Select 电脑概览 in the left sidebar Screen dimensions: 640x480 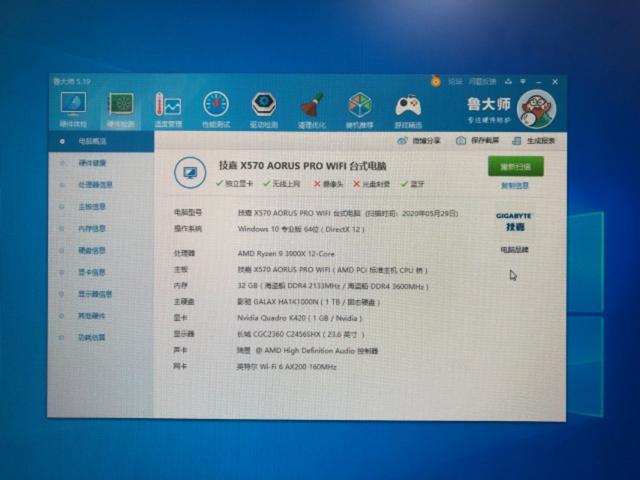(96, 142)
